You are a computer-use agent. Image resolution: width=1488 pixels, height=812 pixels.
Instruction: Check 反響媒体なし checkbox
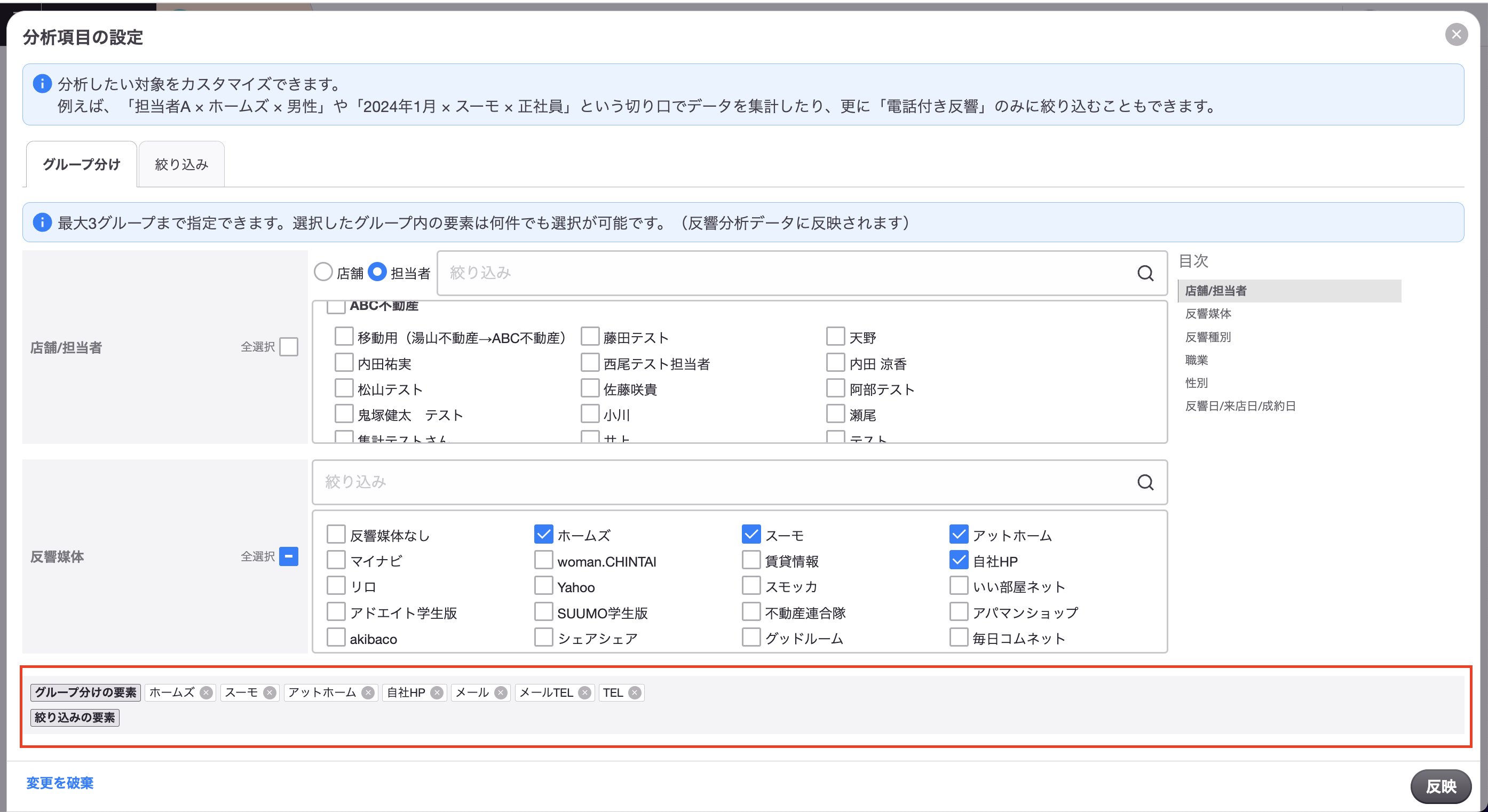point(336,535)
